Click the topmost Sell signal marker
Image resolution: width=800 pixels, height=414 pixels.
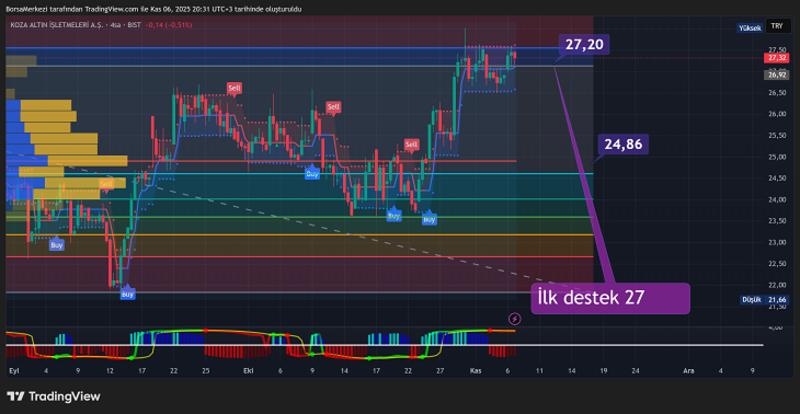point(234,89)
